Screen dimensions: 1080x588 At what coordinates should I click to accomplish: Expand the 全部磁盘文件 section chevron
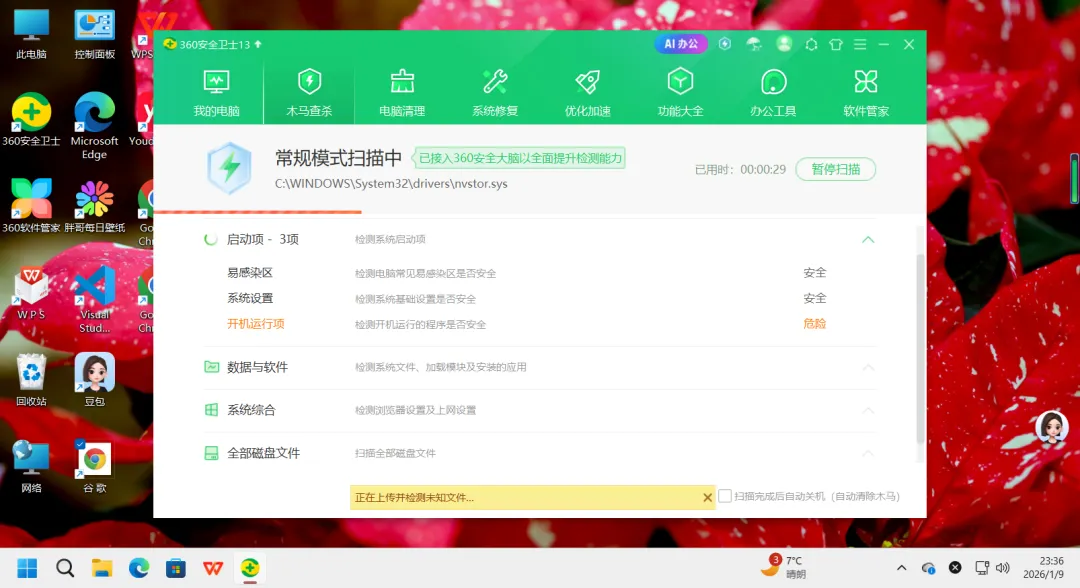coord(868,453)
